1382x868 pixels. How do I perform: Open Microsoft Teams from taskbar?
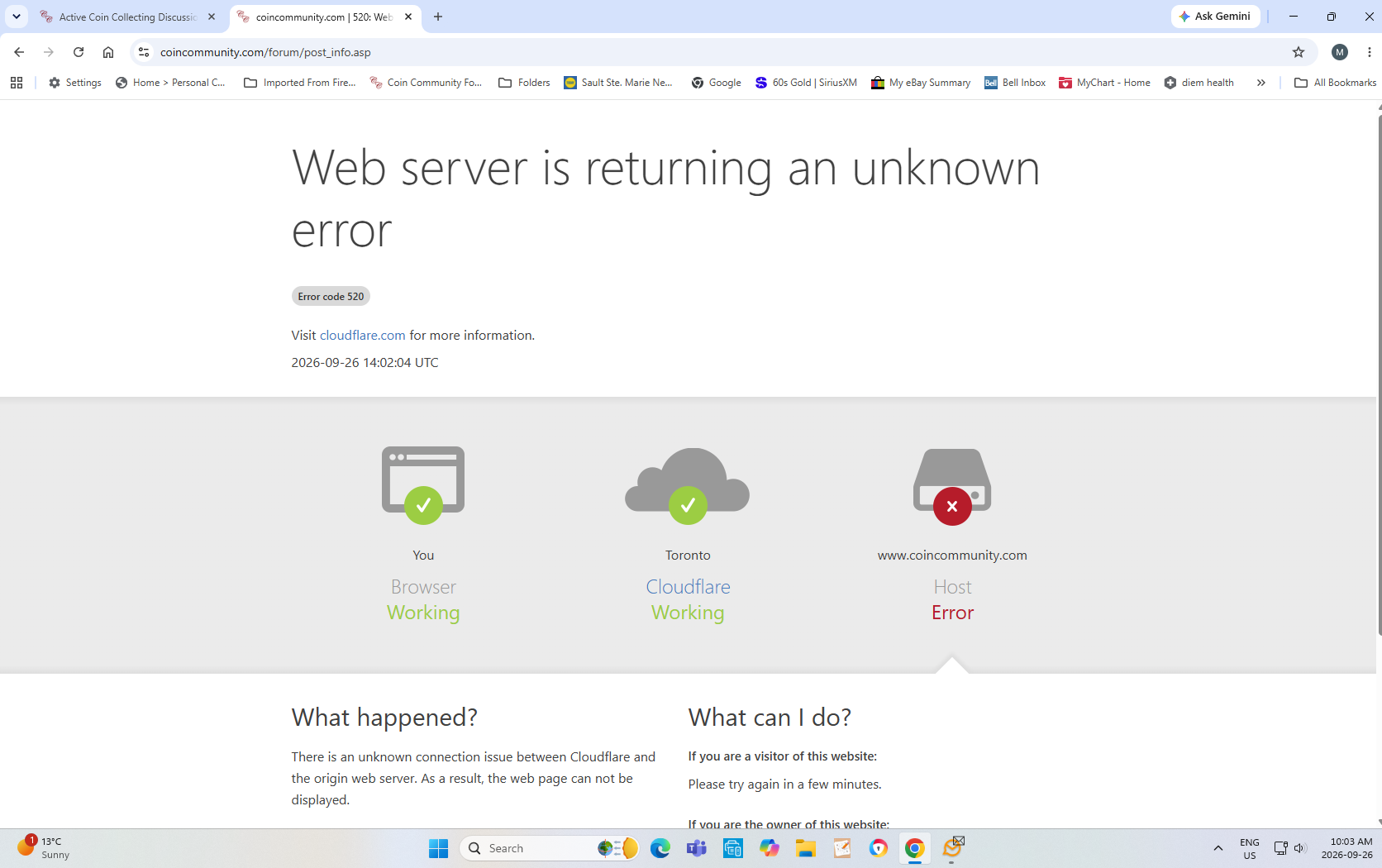[696, 848]
